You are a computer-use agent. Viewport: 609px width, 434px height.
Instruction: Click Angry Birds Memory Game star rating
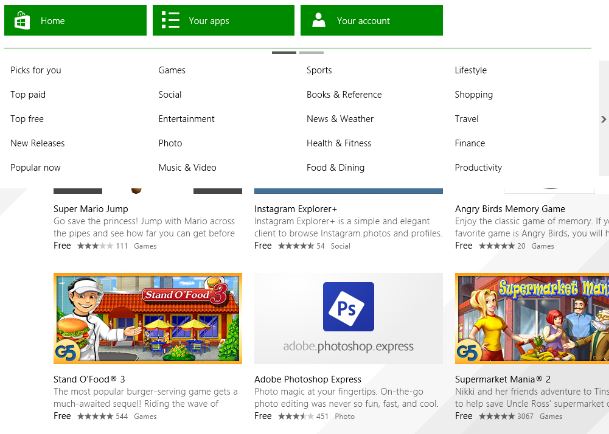[497, 246]
